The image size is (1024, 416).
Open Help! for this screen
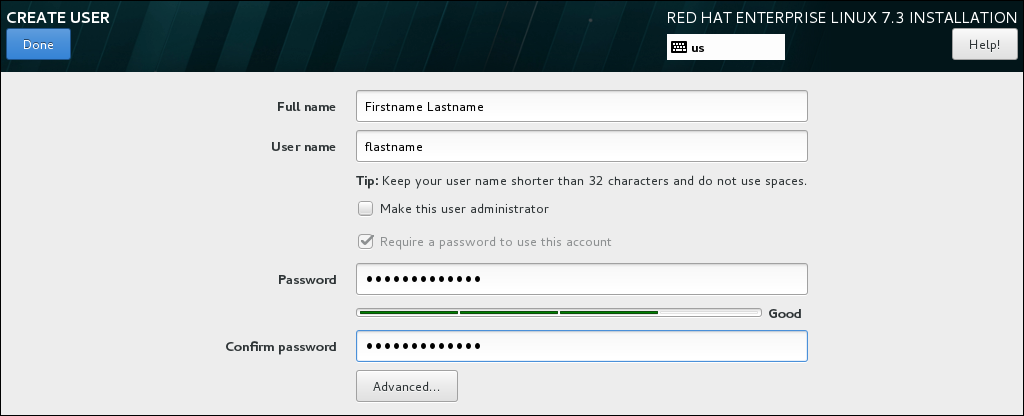click(x=984, y=45)
